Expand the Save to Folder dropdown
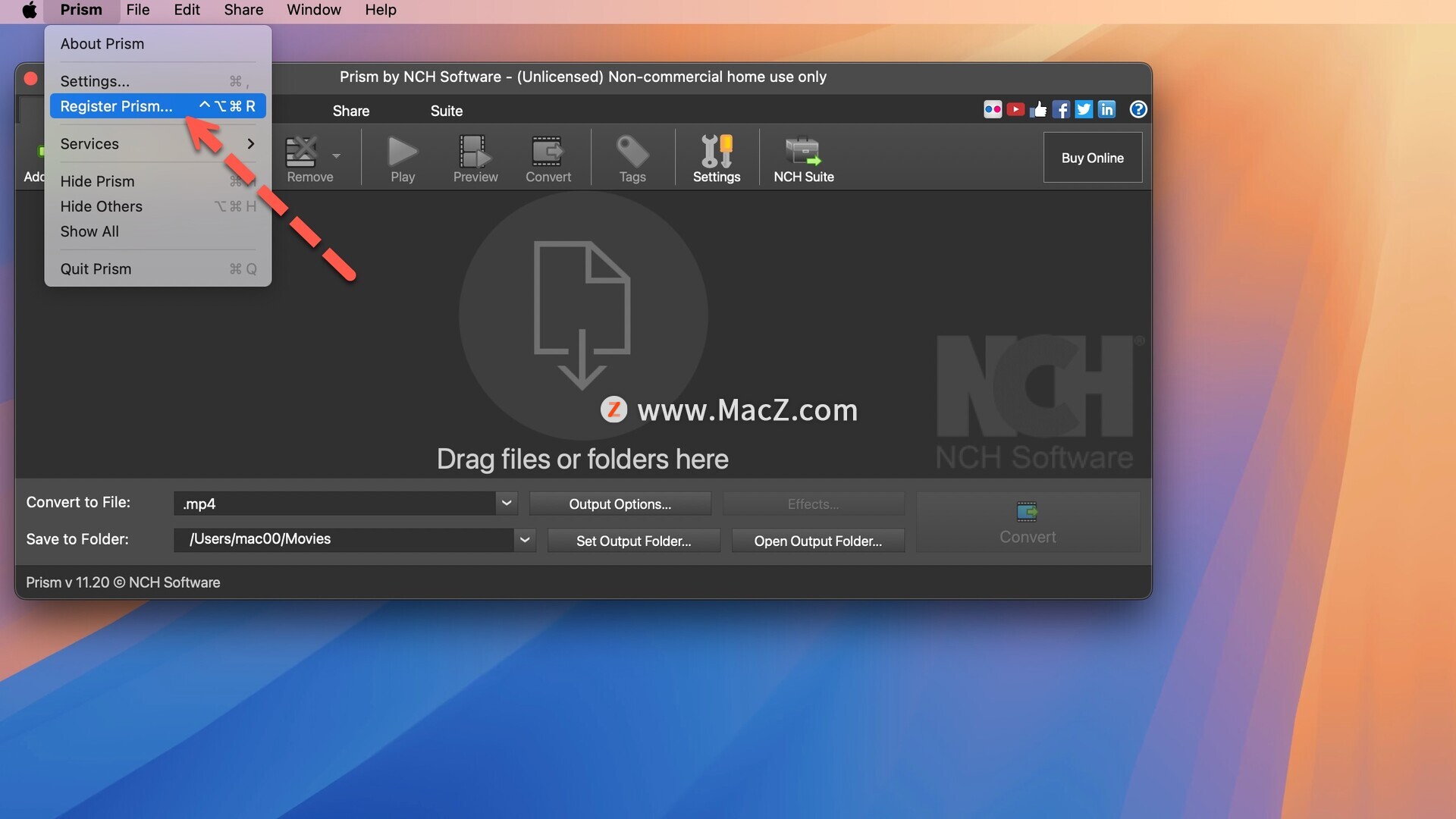Screen dimensions: 1456x819 tap(525, 540)
